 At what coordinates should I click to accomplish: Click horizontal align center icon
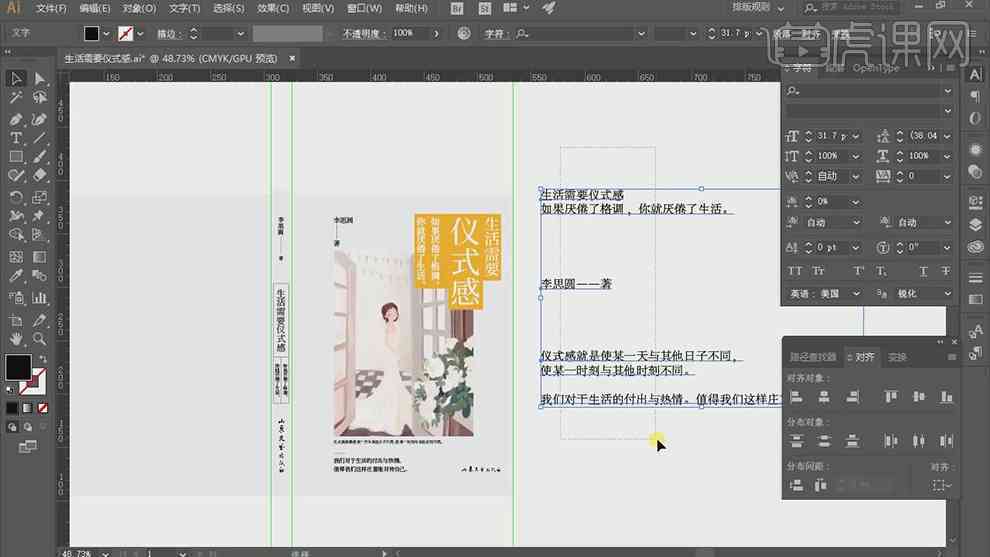[x=824, y=397]
